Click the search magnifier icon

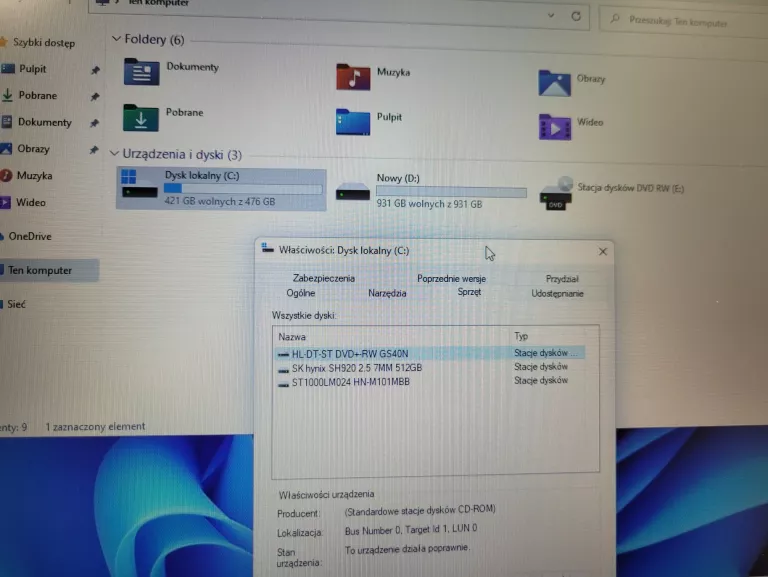[x=615, y=19]
